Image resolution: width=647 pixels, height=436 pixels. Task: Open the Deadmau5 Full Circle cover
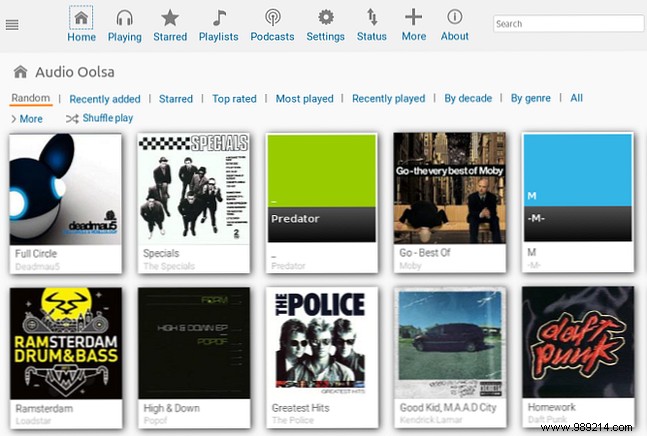tap(66, 189)
